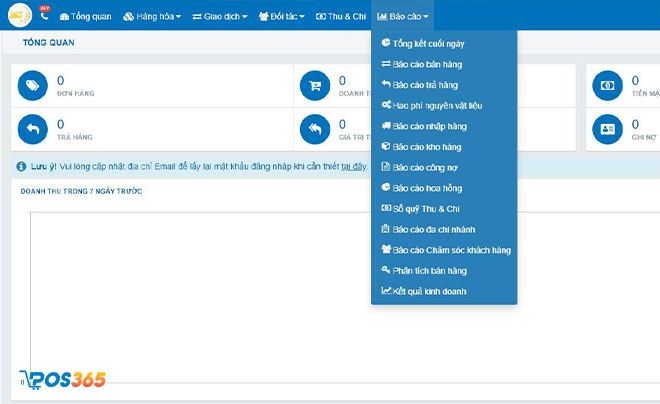Open Thu & Chi from navigation bar
The height and width of the screenshot is (404, 660).
(x=341, y=17)
